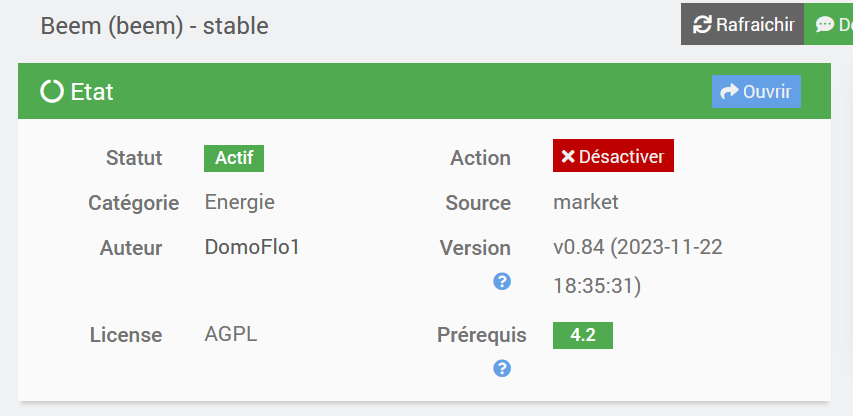The image size is (853, 416).
Task: Click the X icon in Désactiver
Action: (x=568, y=156)
